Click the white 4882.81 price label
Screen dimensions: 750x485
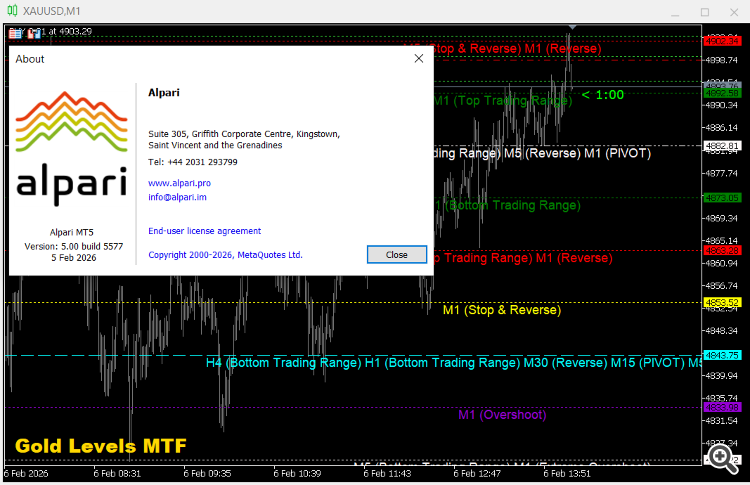point(722,145)
